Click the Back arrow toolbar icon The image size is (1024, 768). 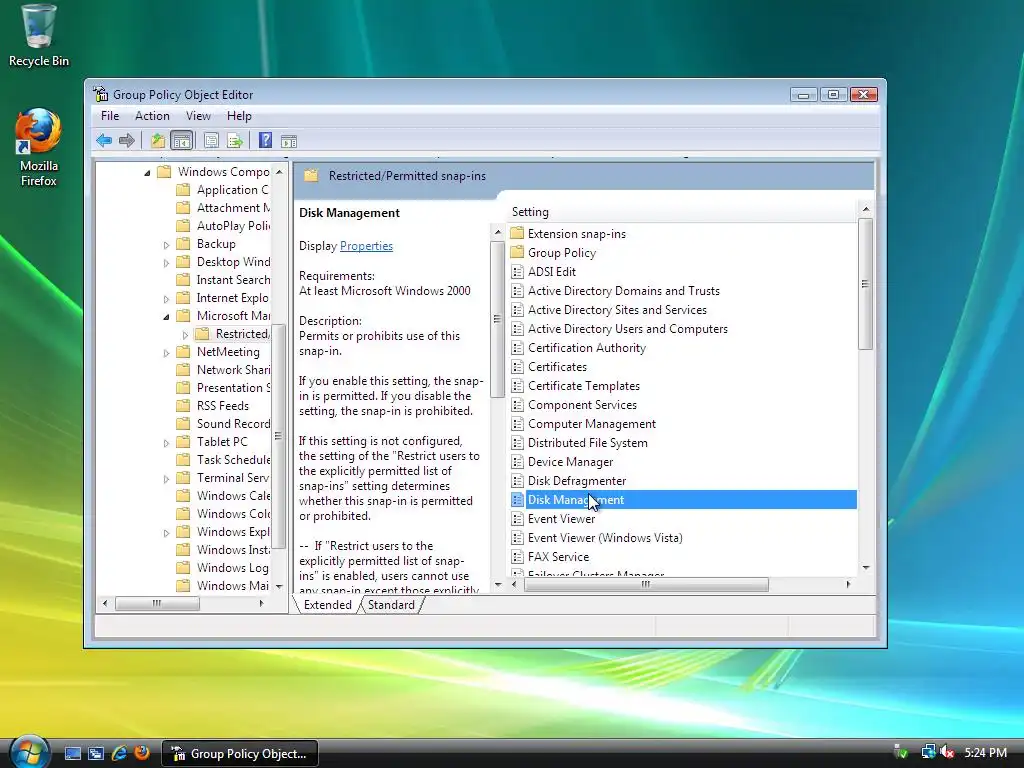point(104,140)
